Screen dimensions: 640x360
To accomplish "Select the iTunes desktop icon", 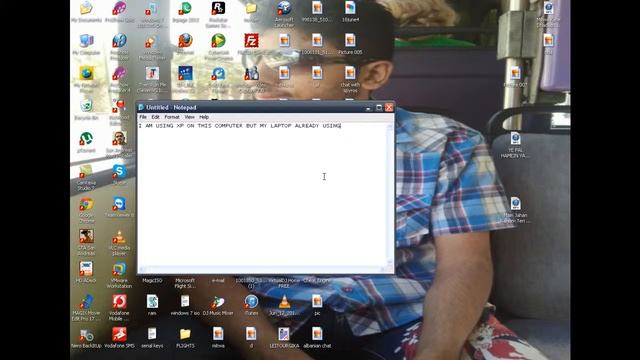I will click(251, 305).
